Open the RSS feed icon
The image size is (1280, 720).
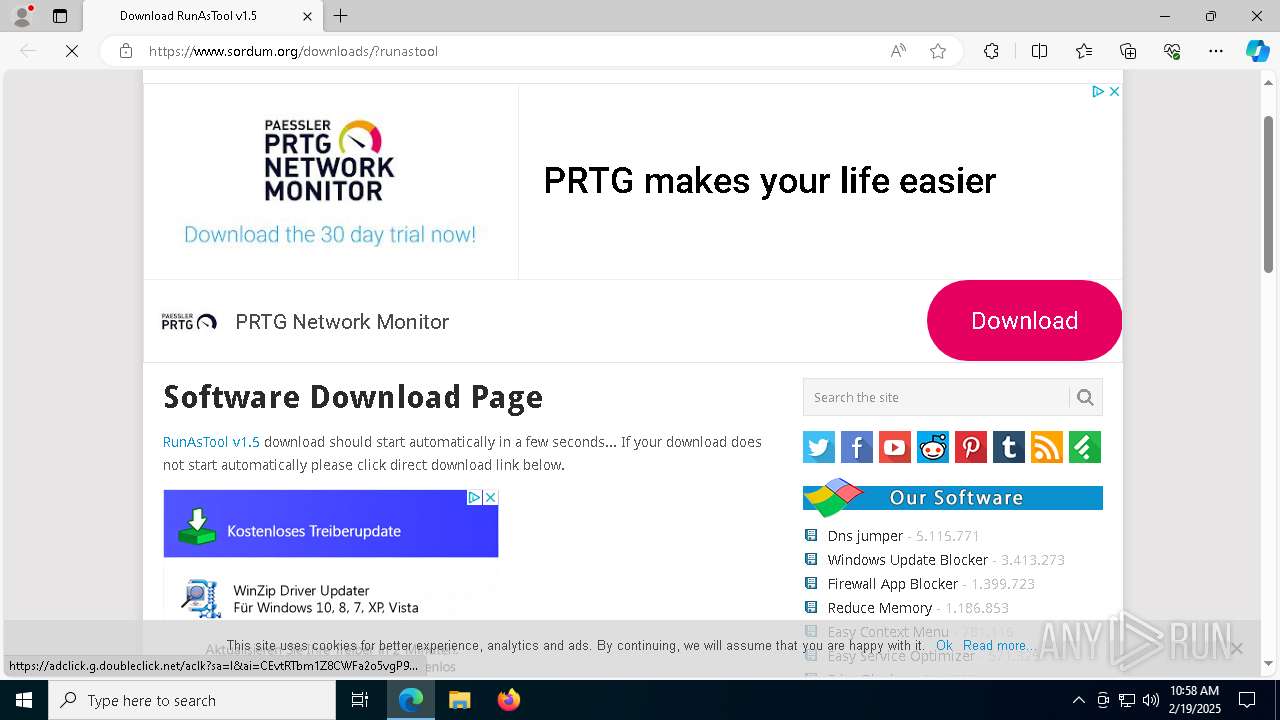coord(1047,447)
